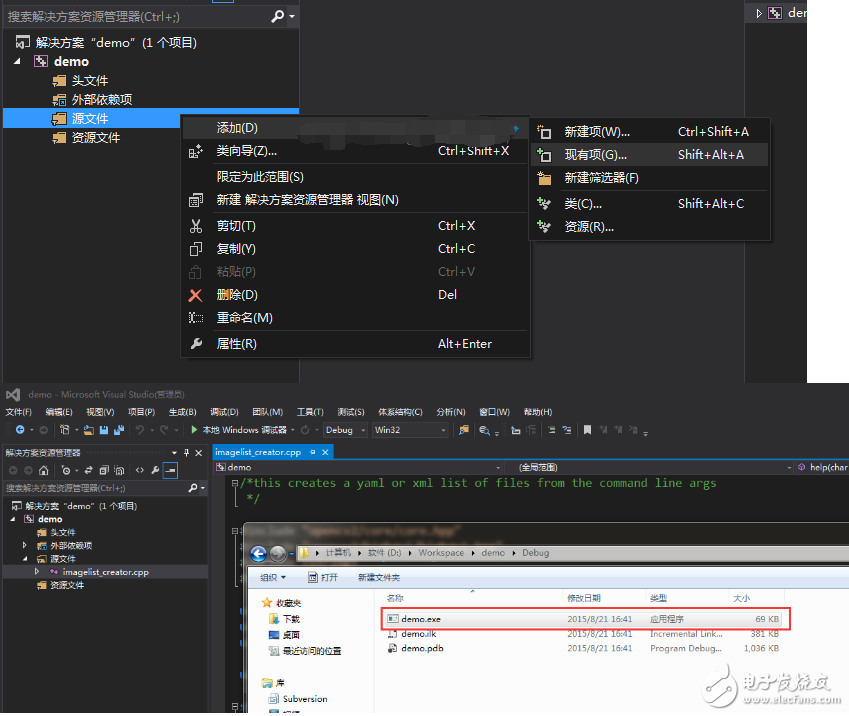Click 新建文件夹 button in file explorer
Screen dimensions: 849x716
[378, 577]
